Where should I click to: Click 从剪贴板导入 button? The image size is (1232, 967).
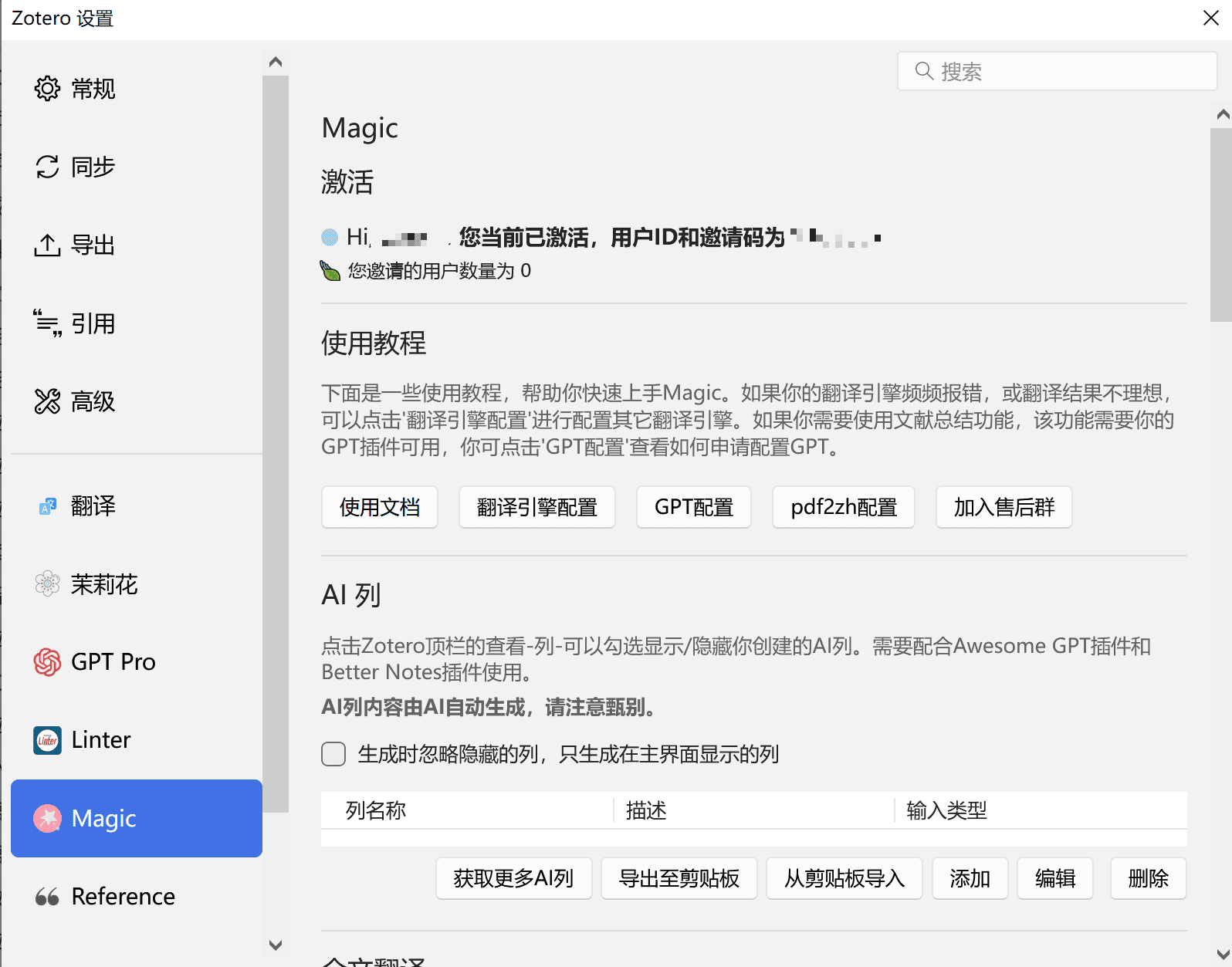click(x=844, y=878)
